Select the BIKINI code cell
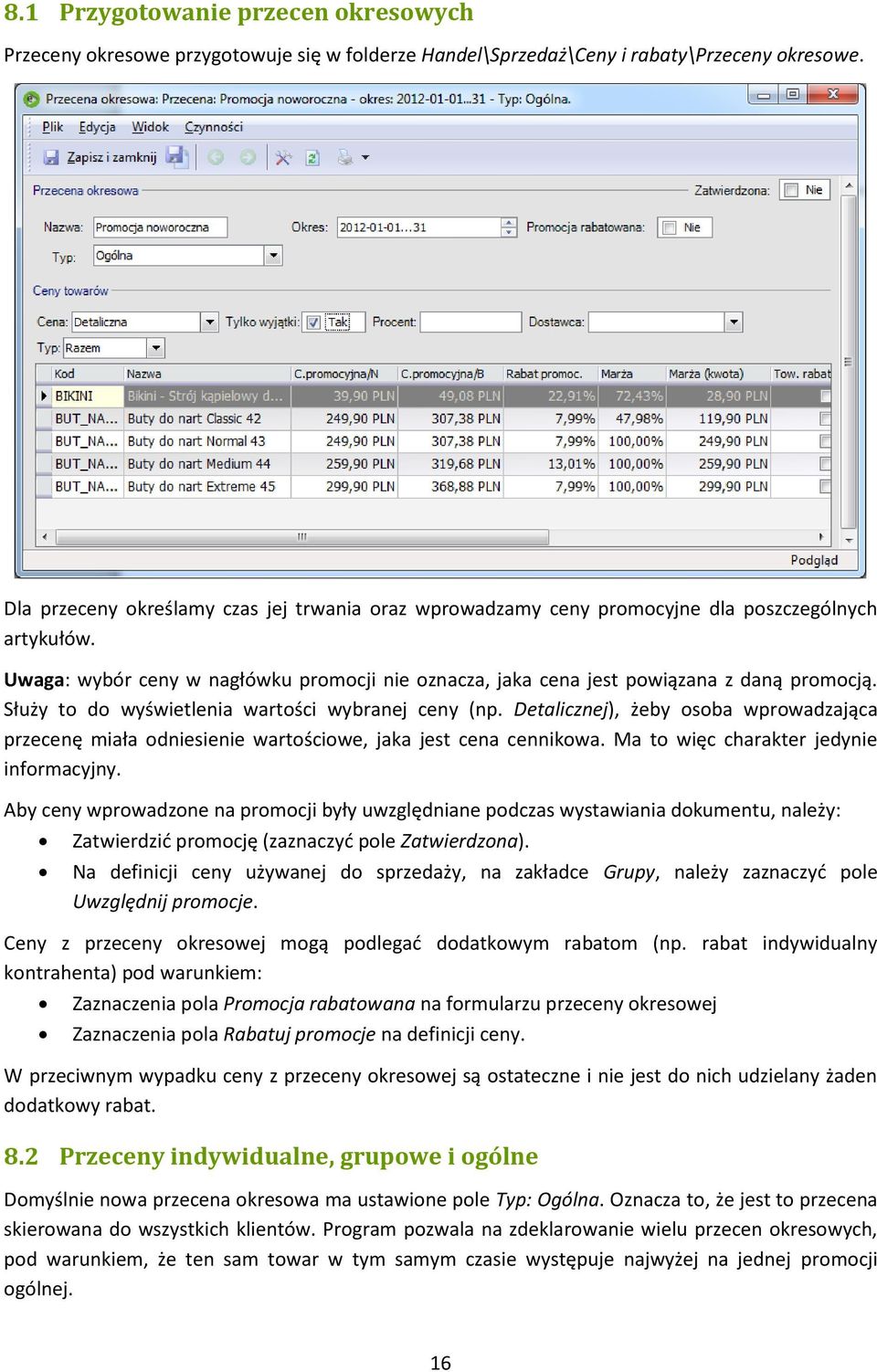The image size is (877, 1372). tap(87, 396)
